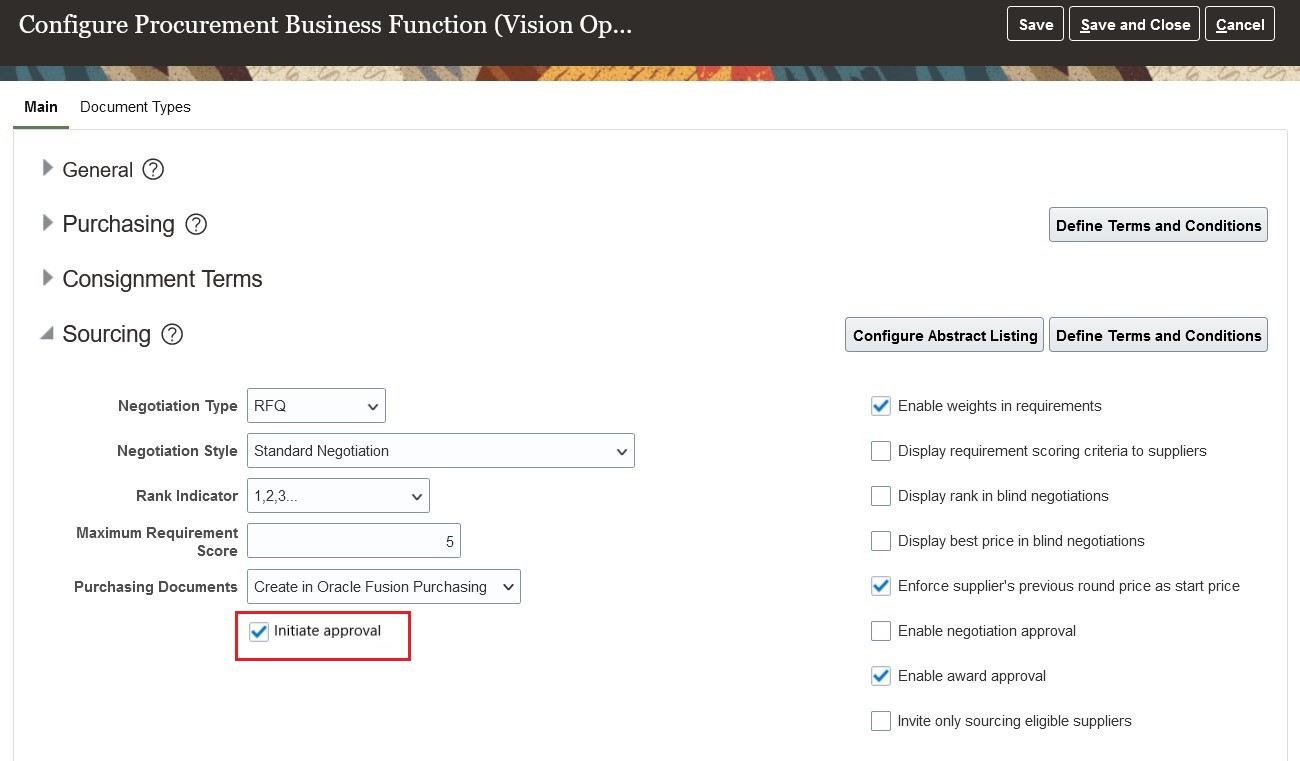1300x761 pixels.
Task: Switch to the Document Types tab
Action: [135, 107]
